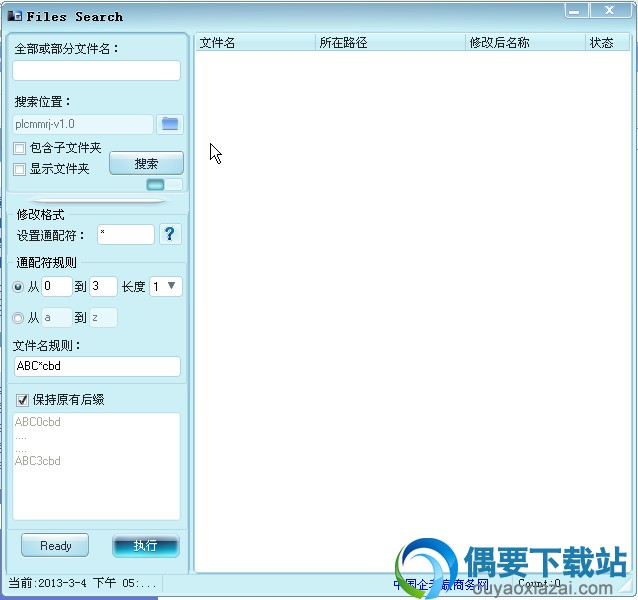This screenshot has width=638, height=600.
Task: Click the 状态 column header
Action: (x=607, y=43)
